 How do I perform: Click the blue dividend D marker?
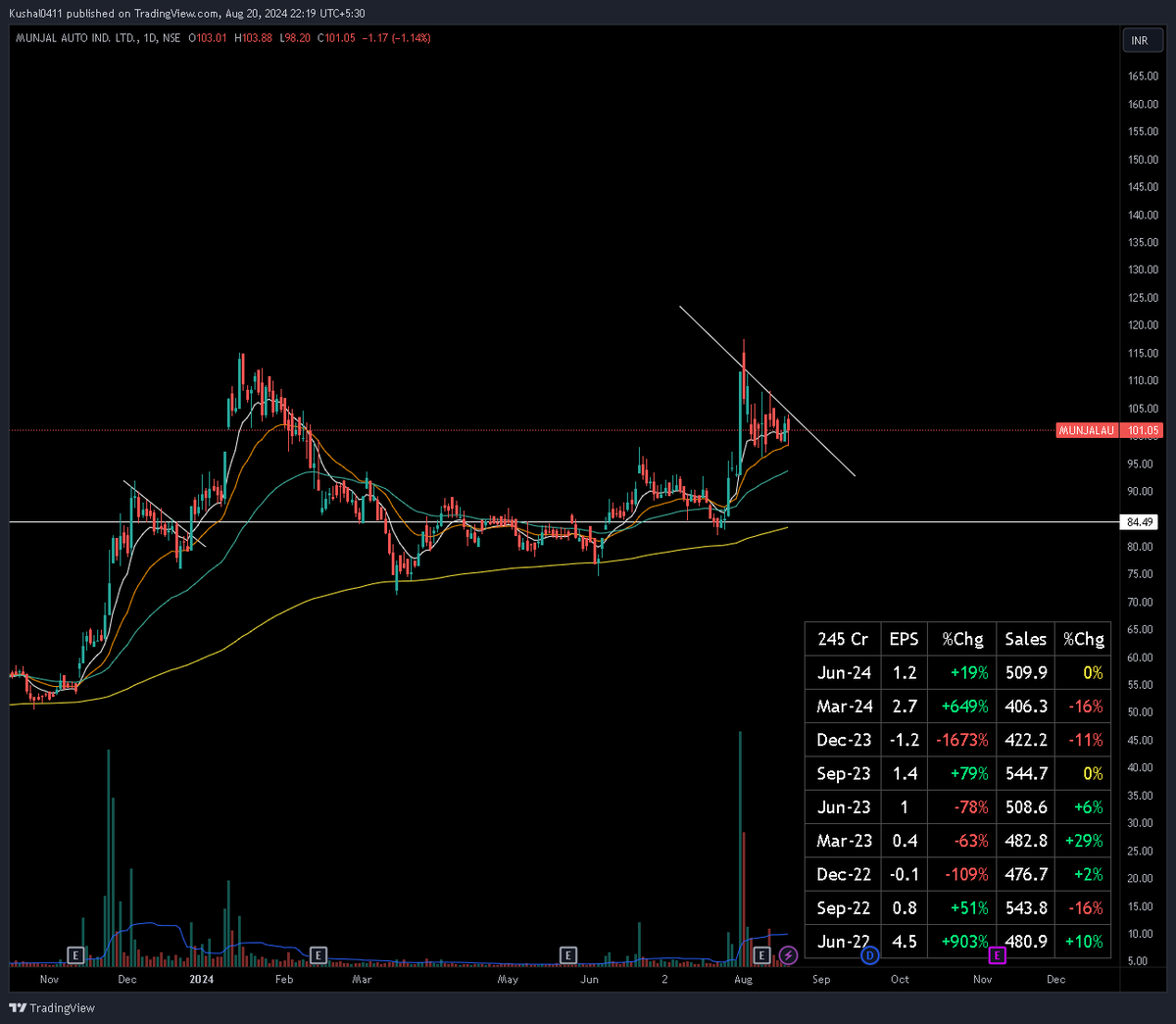coord(869,954)
